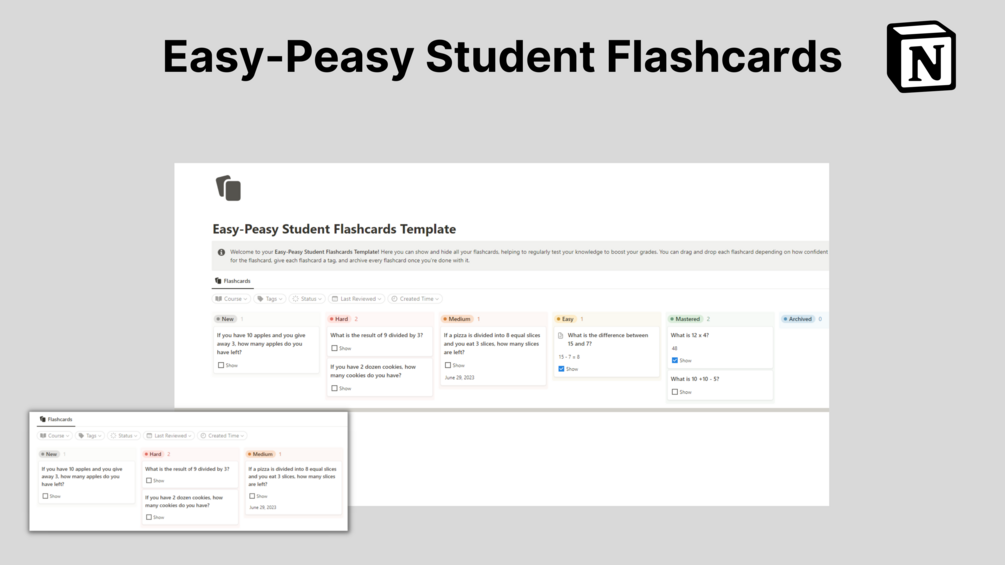Check Show on the inset preview apples card
The height and width of the screenshot is (565, 1005).
coord(46,496)
